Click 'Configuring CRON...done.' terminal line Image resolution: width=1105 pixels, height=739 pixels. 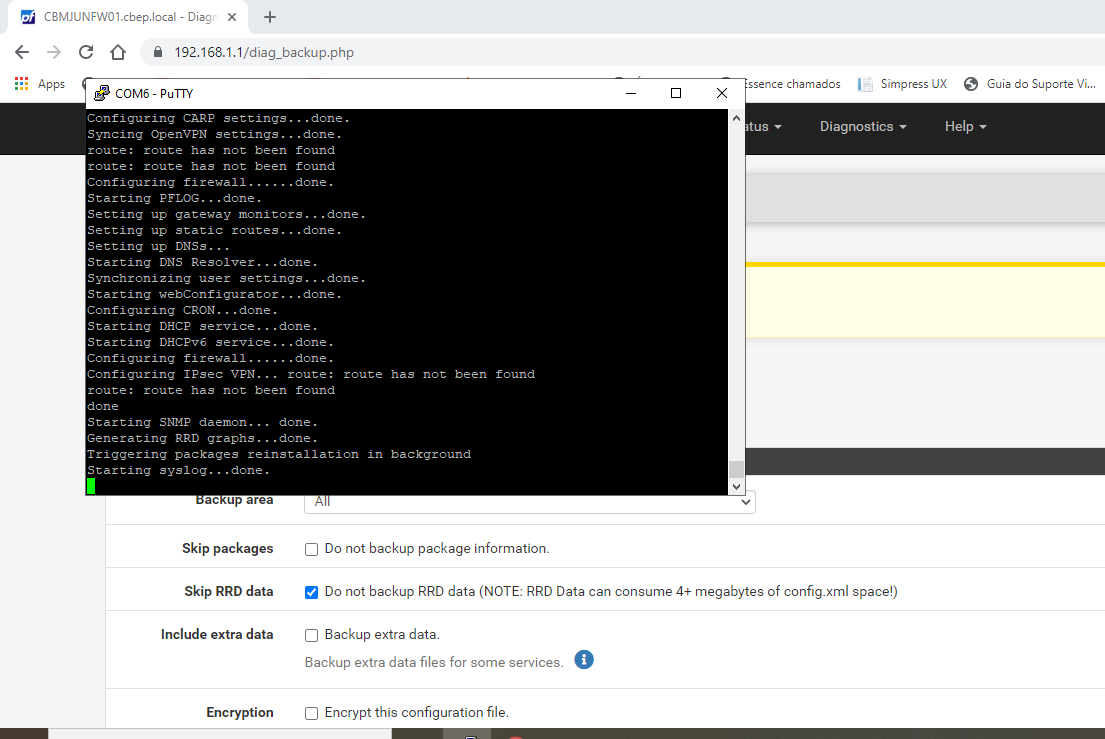pos(183,310)
